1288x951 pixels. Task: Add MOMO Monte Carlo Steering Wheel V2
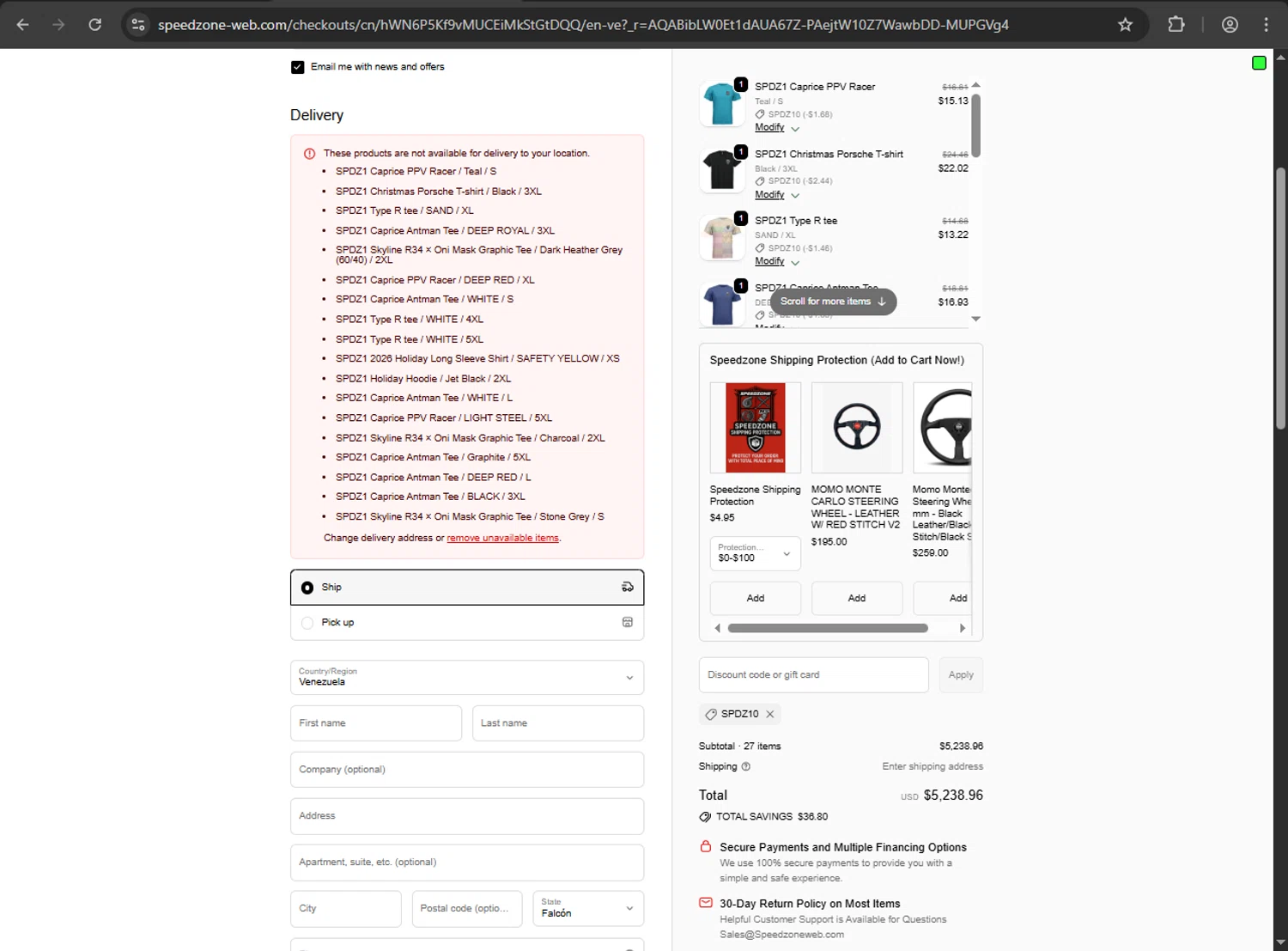857,598
